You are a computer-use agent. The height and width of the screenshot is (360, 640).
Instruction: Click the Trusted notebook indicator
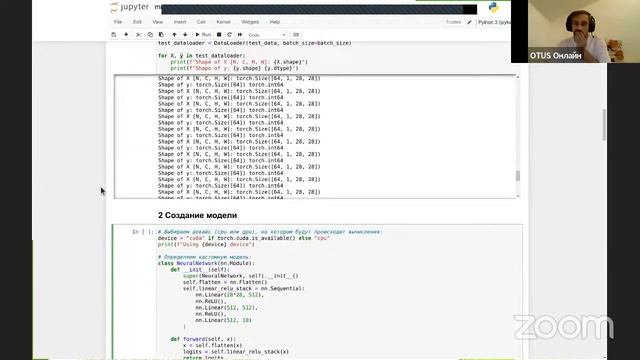(453, 22)
